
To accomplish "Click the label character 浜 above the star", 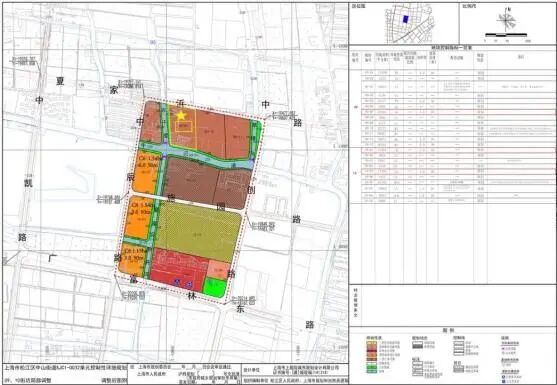I will click(x=180, y=104).
